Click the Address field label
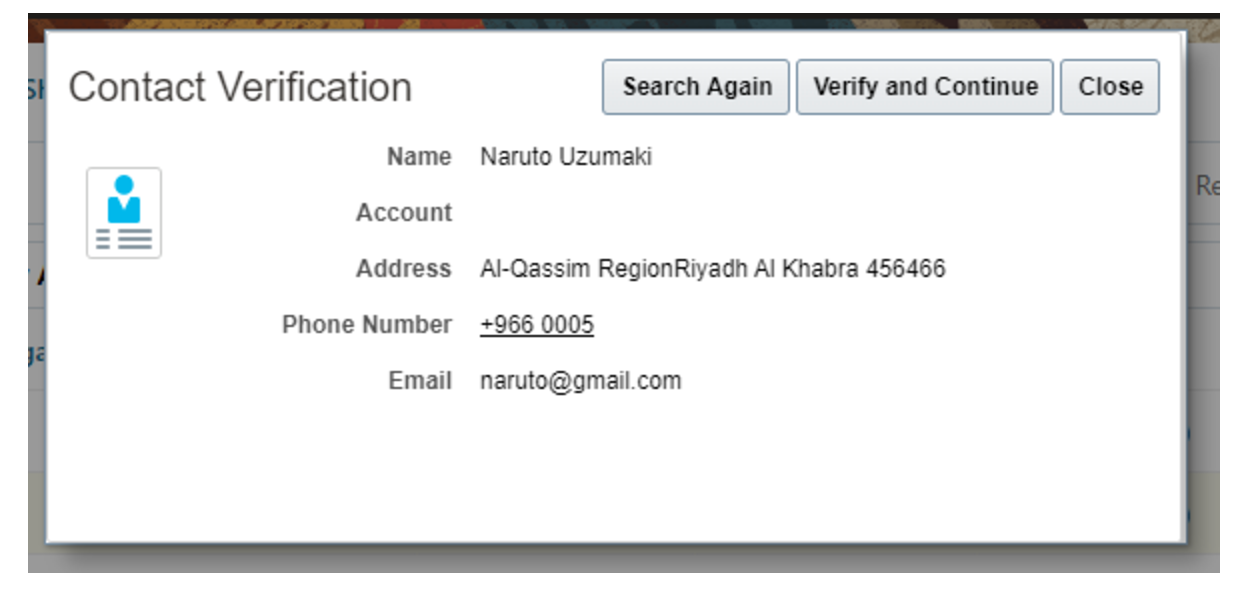The height and width of the screenshot is (610, 1254). 404,269
